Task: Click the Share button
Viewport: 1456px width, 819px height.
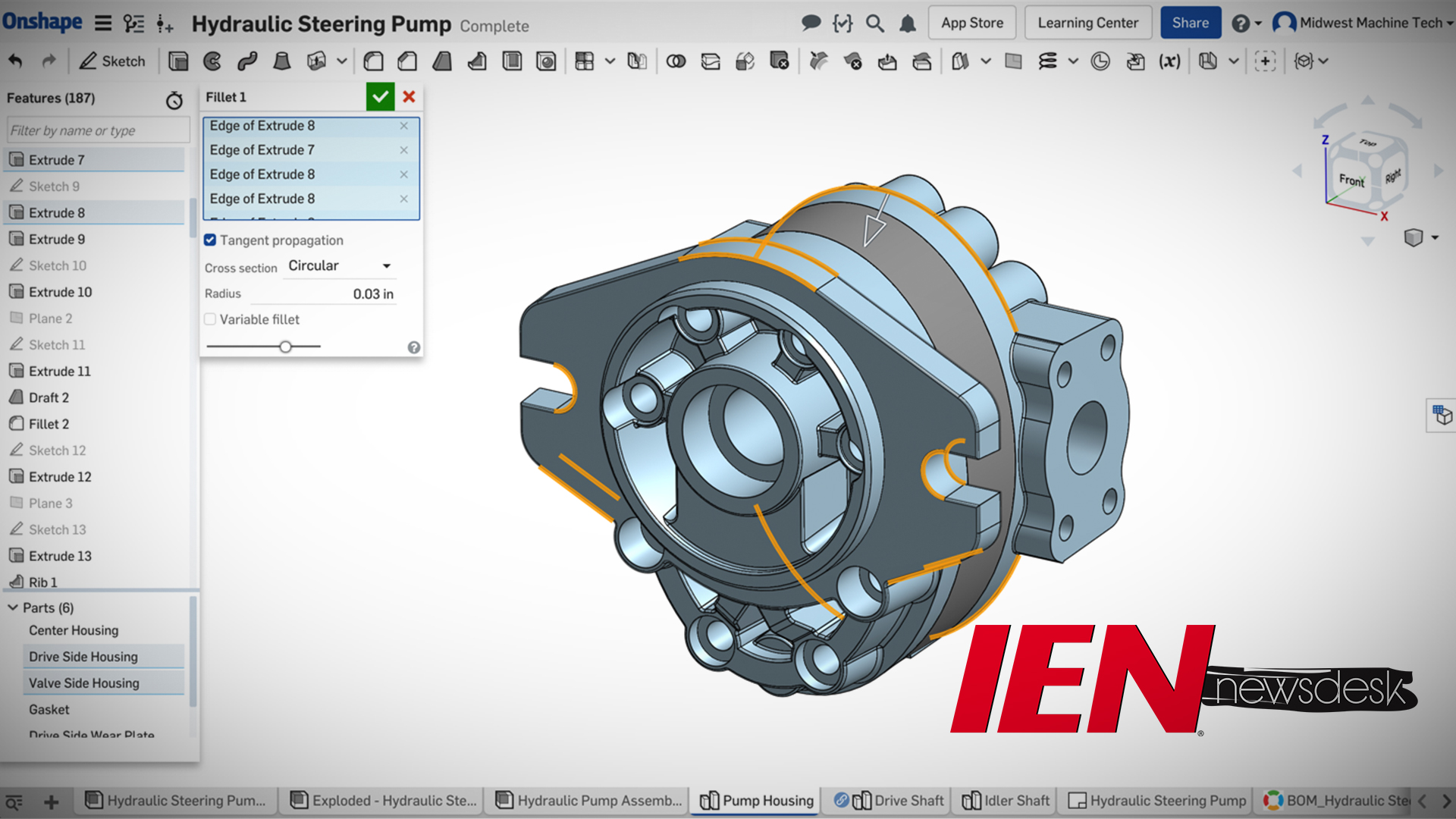Action: click(x=1190, y=23)
